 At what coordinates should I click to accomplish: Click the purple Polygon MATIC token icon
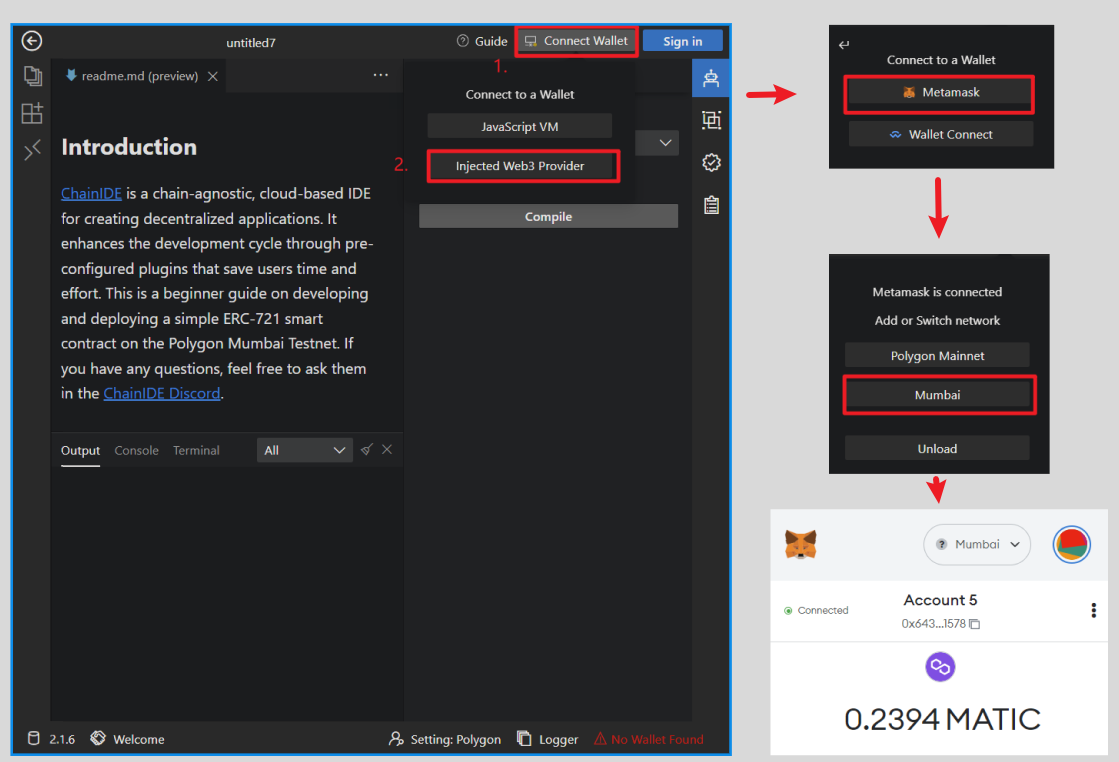(940, 666)
